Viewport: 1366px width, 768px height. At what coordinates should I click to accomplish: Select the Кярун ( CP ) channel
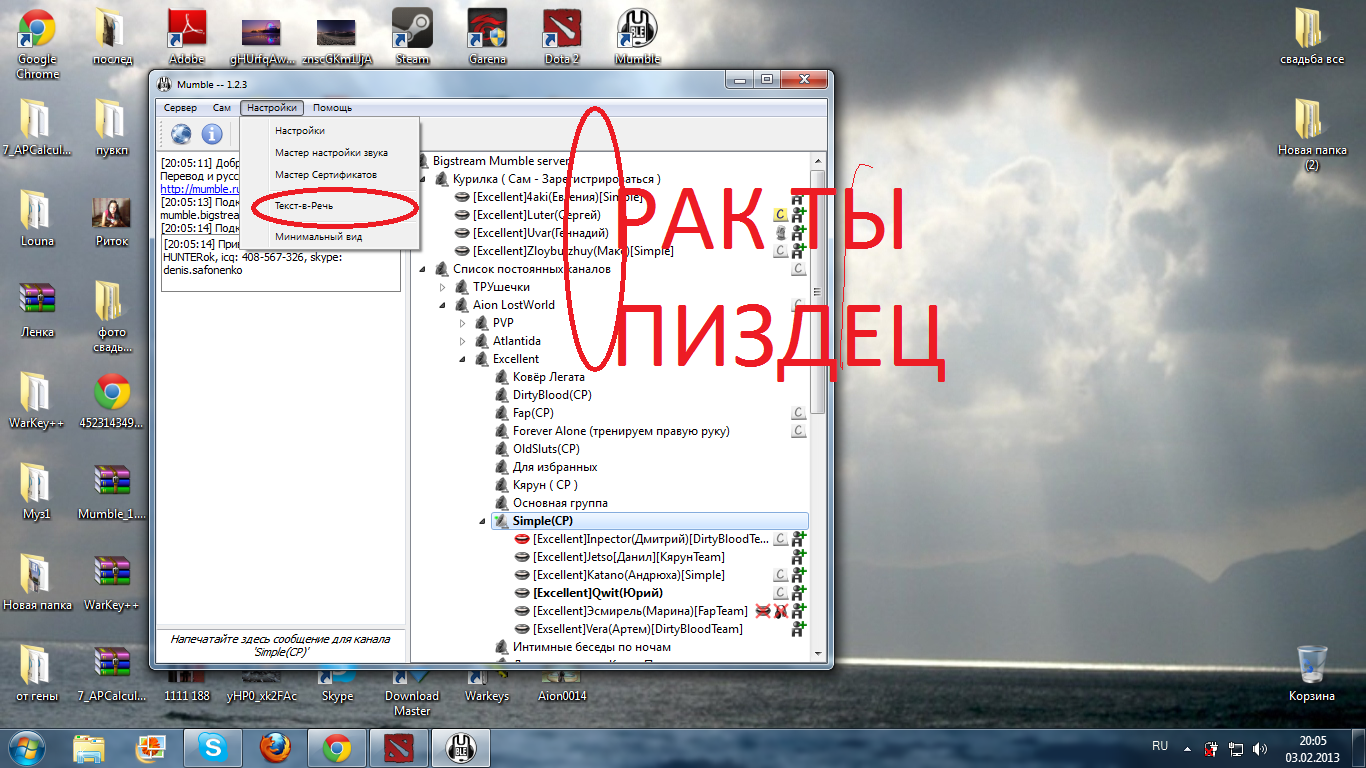(x=545, y=485)
